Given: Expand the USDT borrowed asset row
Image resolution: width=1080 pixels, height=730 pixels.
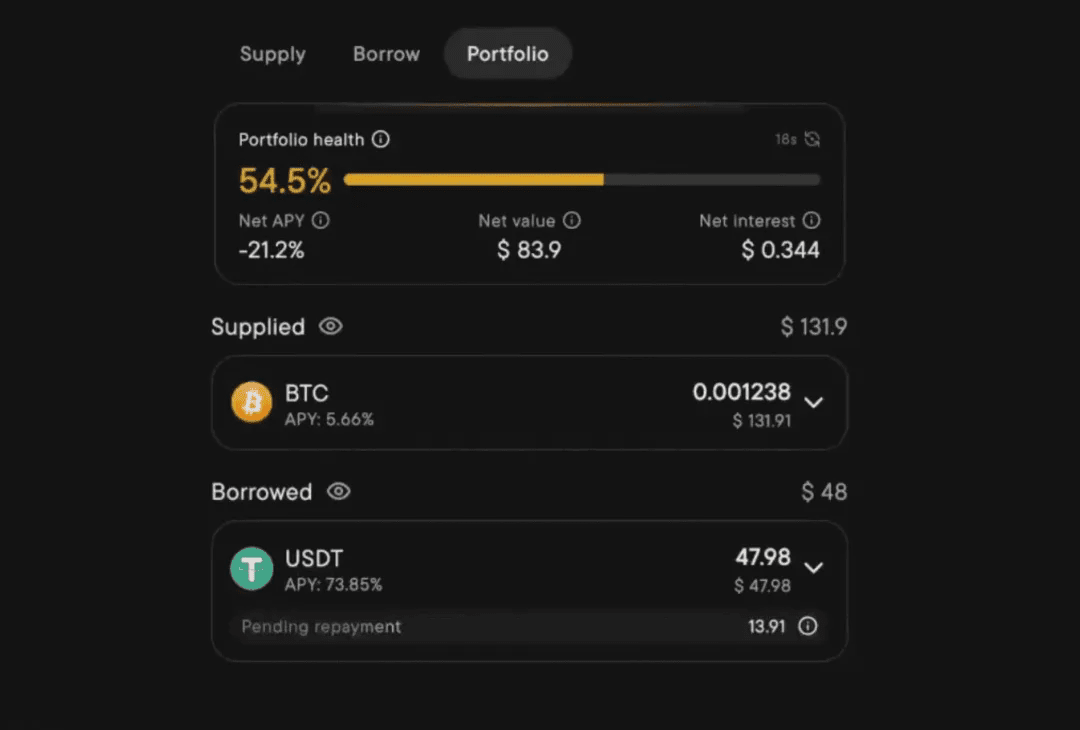Looking at the screenshot, I should click(x=814, y=568).
